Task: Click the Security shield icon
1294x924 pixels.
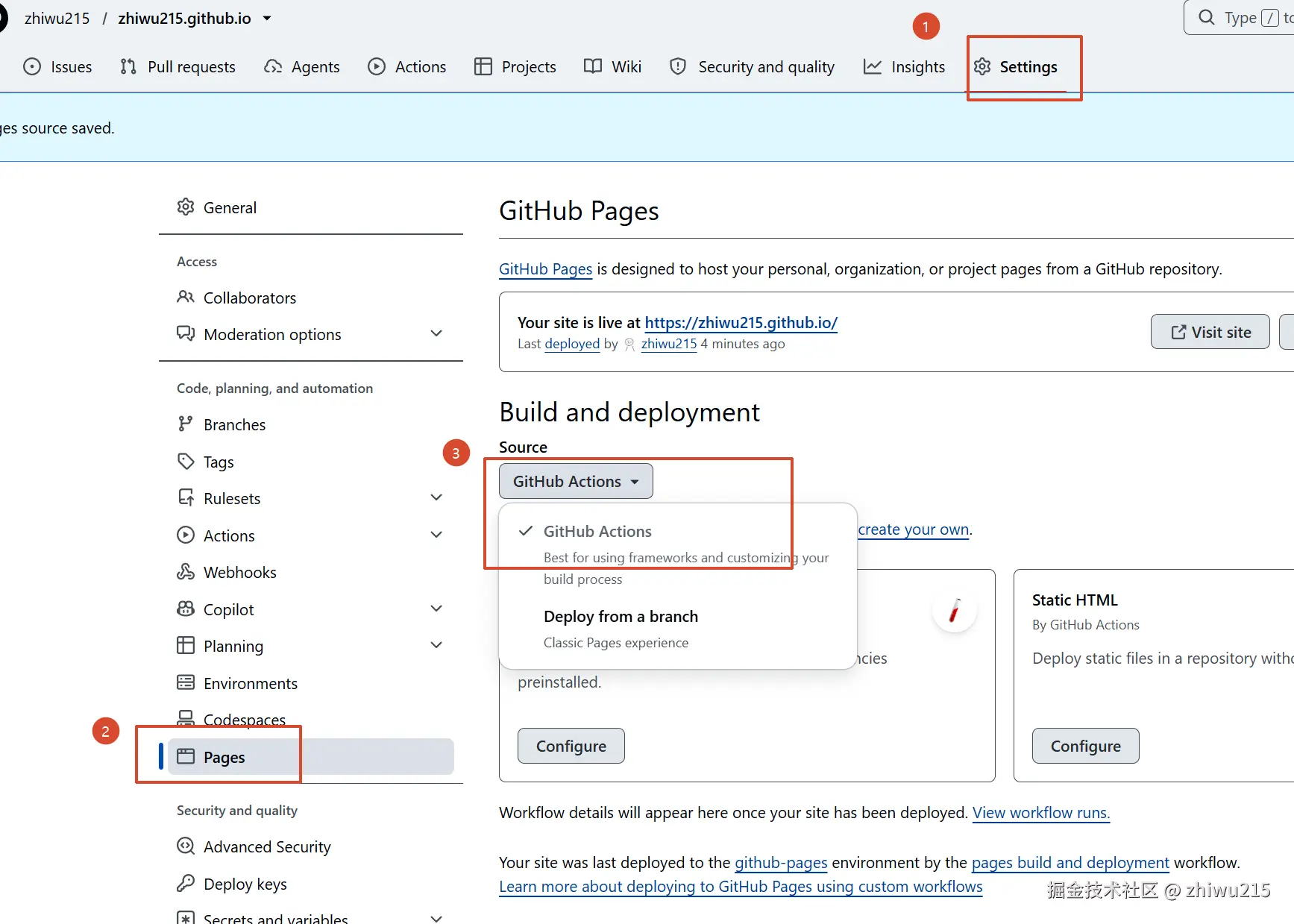Action: click(678, 67)
